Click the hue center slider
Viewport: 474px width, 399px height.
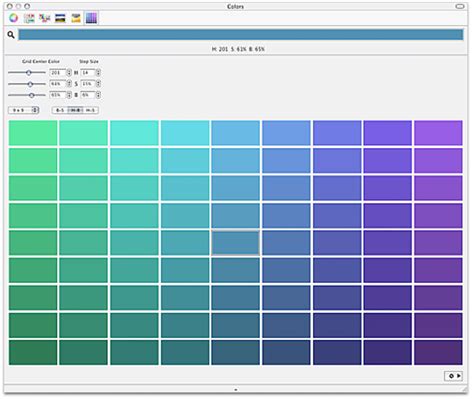27,72
